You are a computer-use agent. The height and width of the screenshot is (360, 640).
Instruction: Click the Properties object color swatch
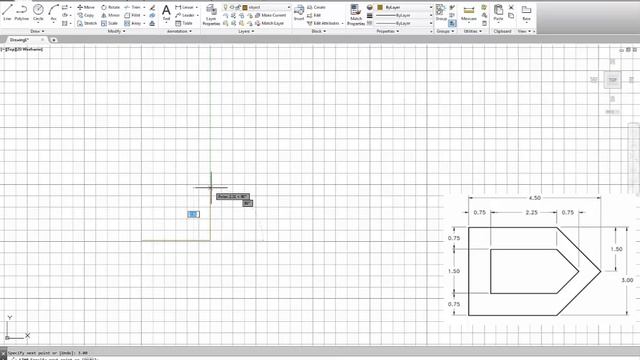(x=380, y=7)
